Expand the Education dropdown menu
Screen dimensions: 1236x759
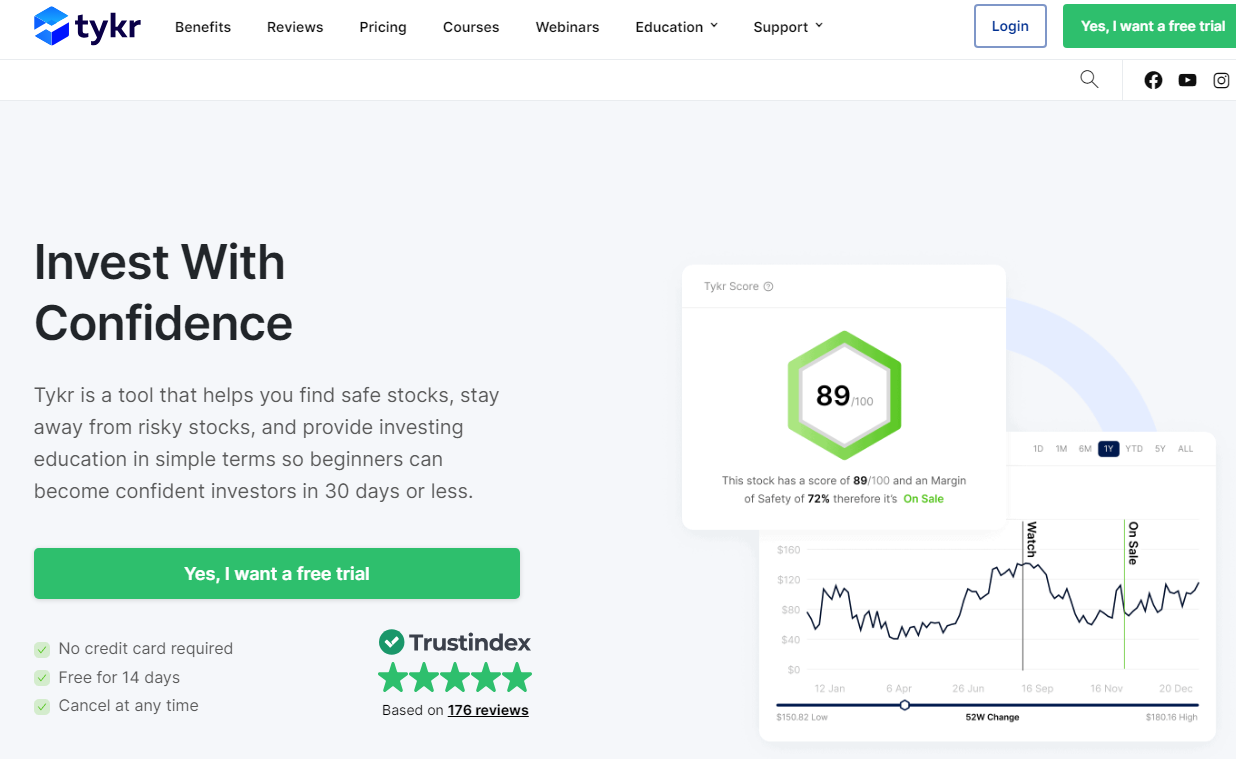[x=676, y=27]
